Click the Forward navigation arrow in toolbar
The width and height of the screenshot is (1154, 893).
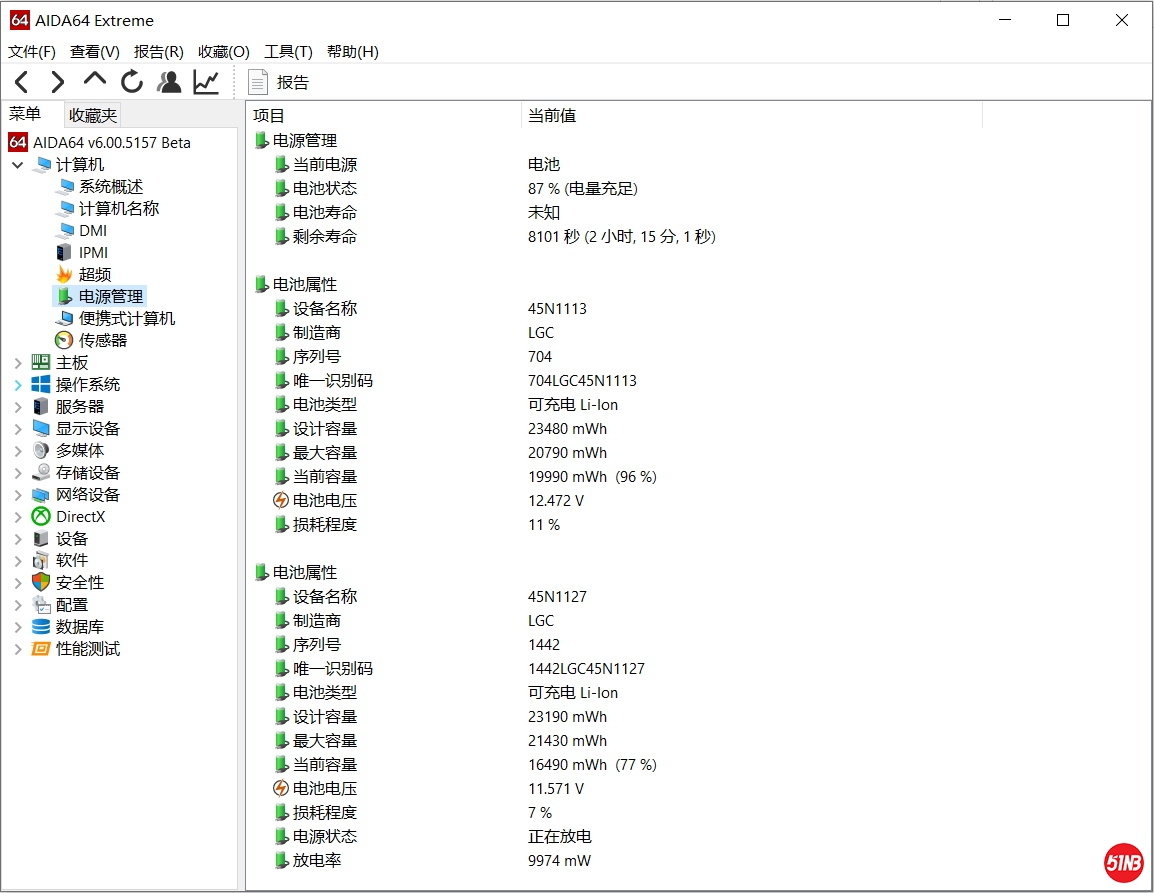[x=58, y=82]
